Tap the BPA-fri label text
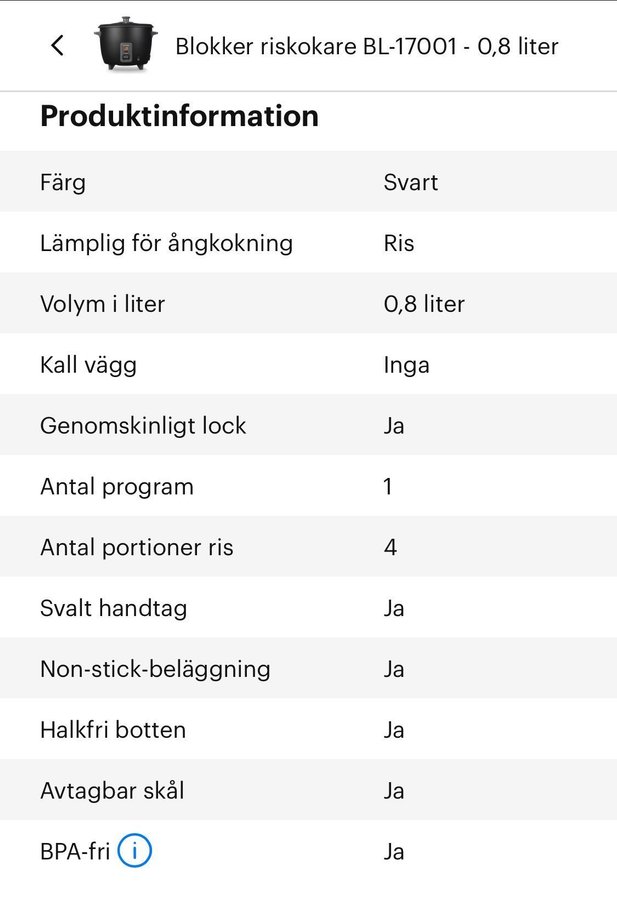The image size is (617, 900). click(x=75, y=852)
